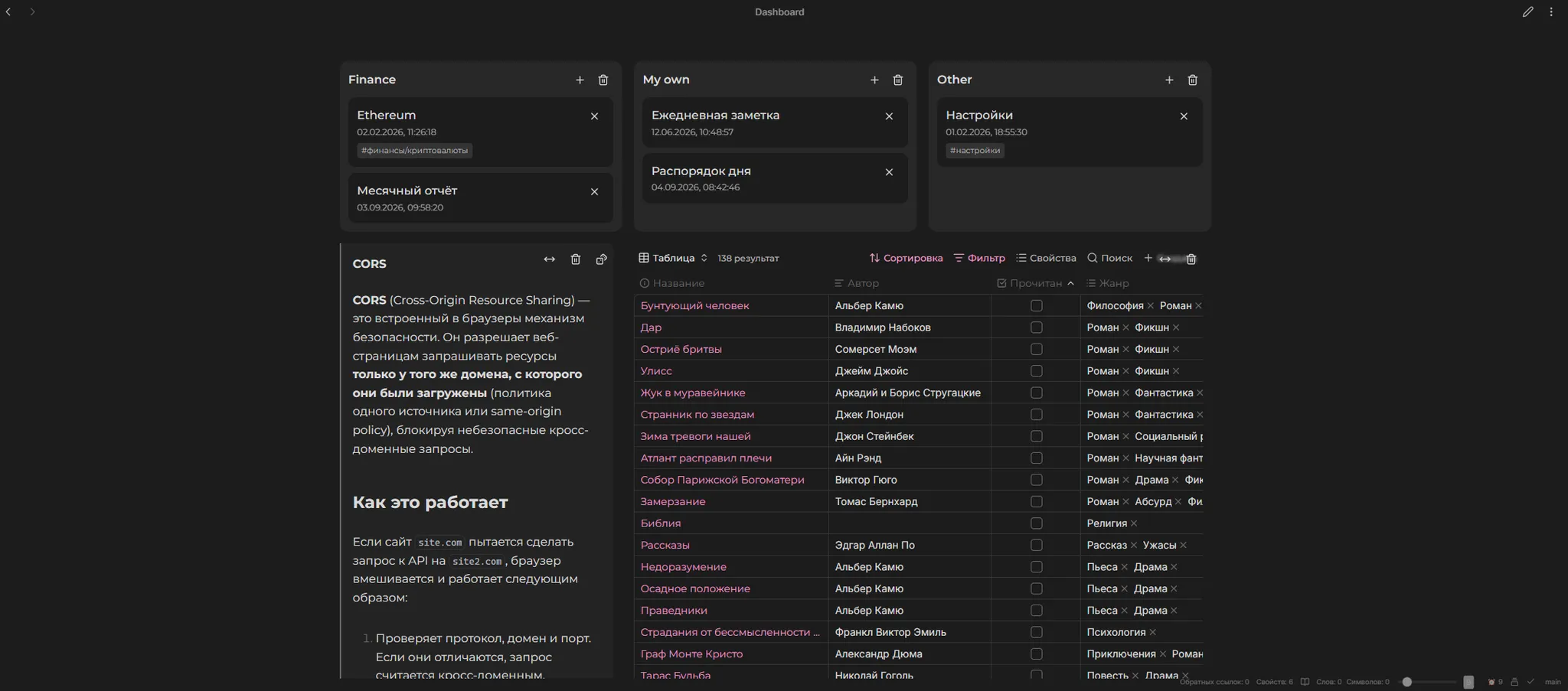Navigate back with the left arrow
The width and height of the screenshot is (1568, 691).
[8, 11]
